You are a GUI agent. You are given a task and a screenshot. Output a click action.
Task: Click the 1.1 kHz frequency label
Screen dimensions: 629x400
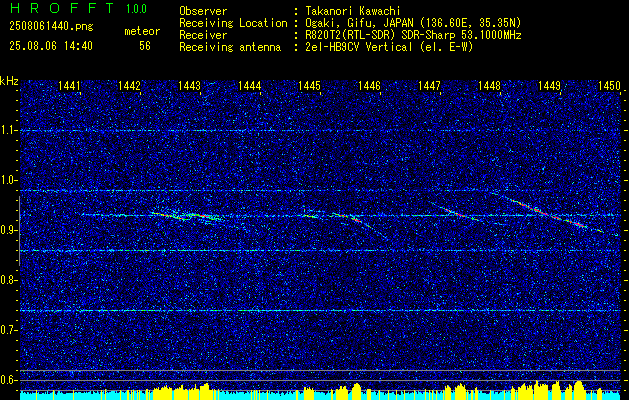(9, 131)
